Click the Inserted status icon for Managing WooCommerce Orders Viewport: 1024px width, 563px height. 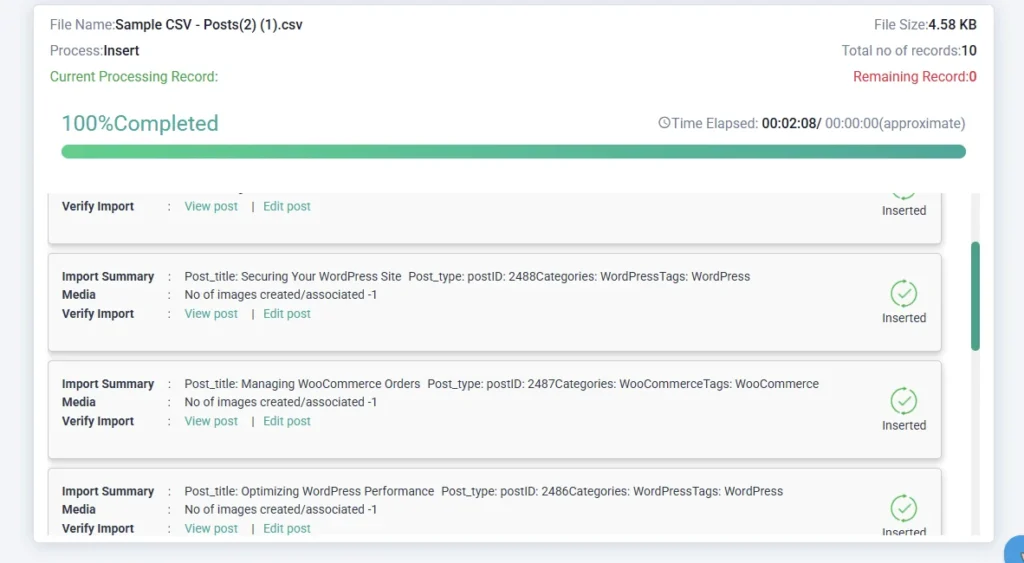coord(904,401)
